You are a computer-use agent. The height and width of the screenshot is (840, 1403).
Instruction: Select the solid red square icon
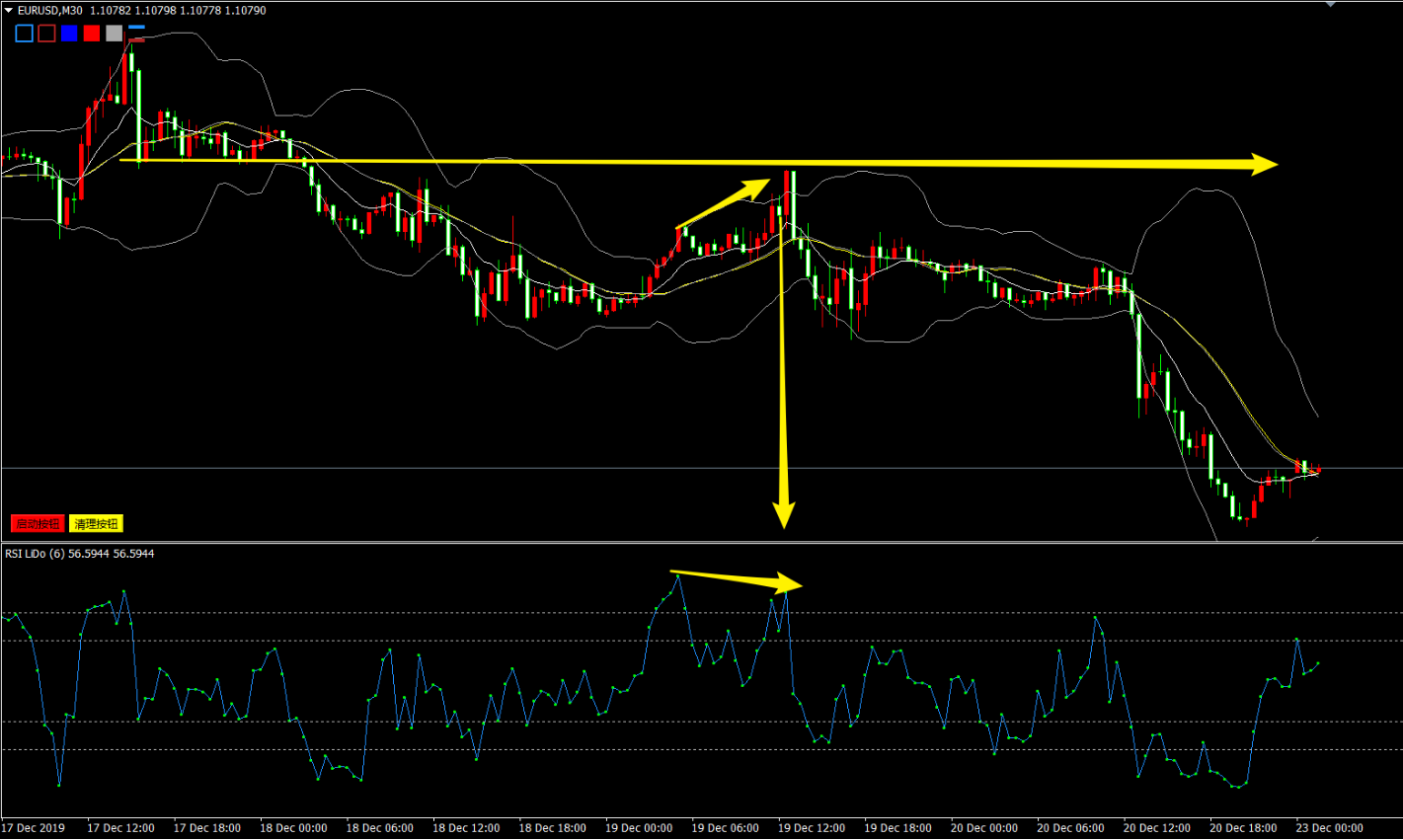(x=92, y=34)
